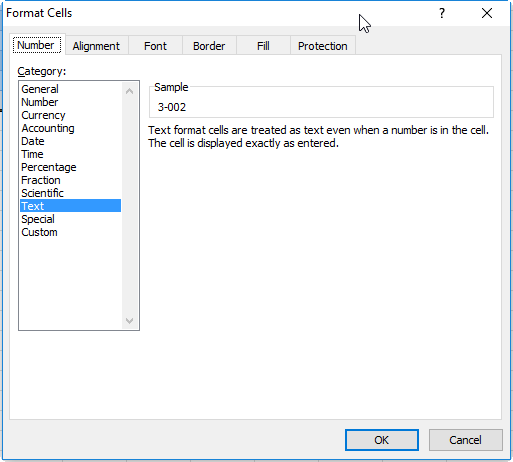
Task: Select Date from the category list
Action: 33,141
